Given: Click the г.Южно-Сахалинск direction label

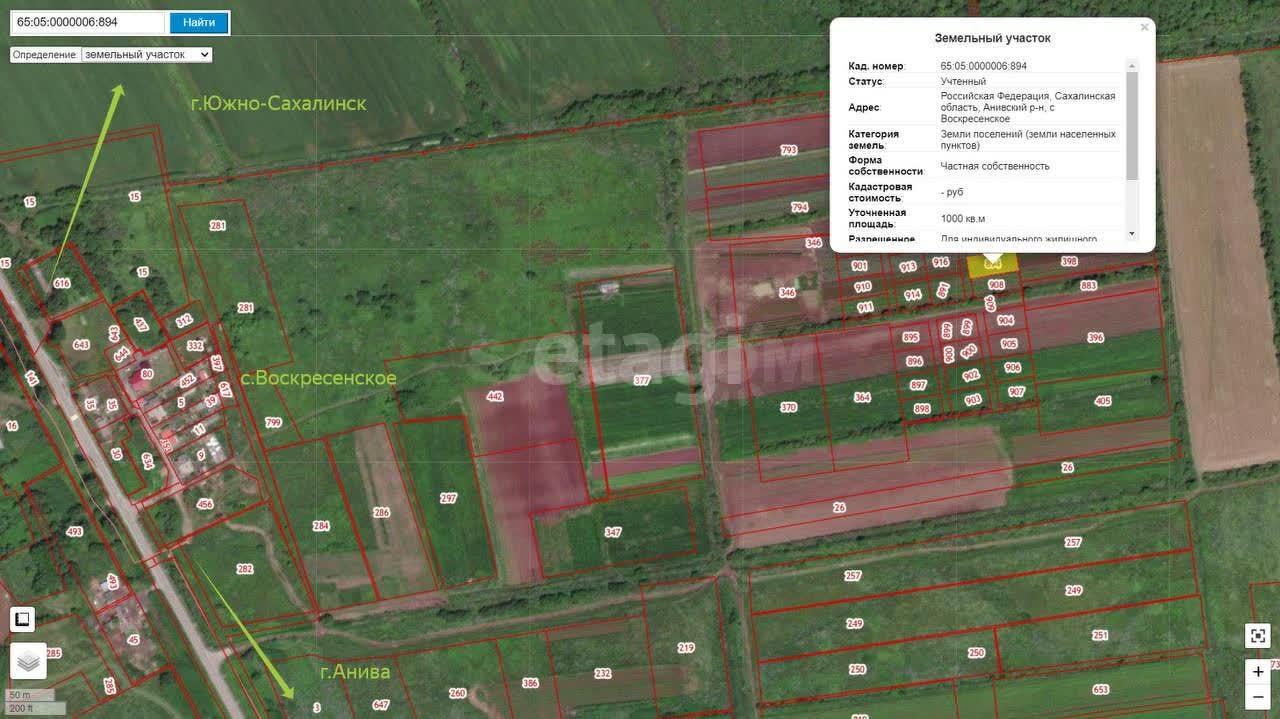Looking at the screenshot, I should [278, 103].
